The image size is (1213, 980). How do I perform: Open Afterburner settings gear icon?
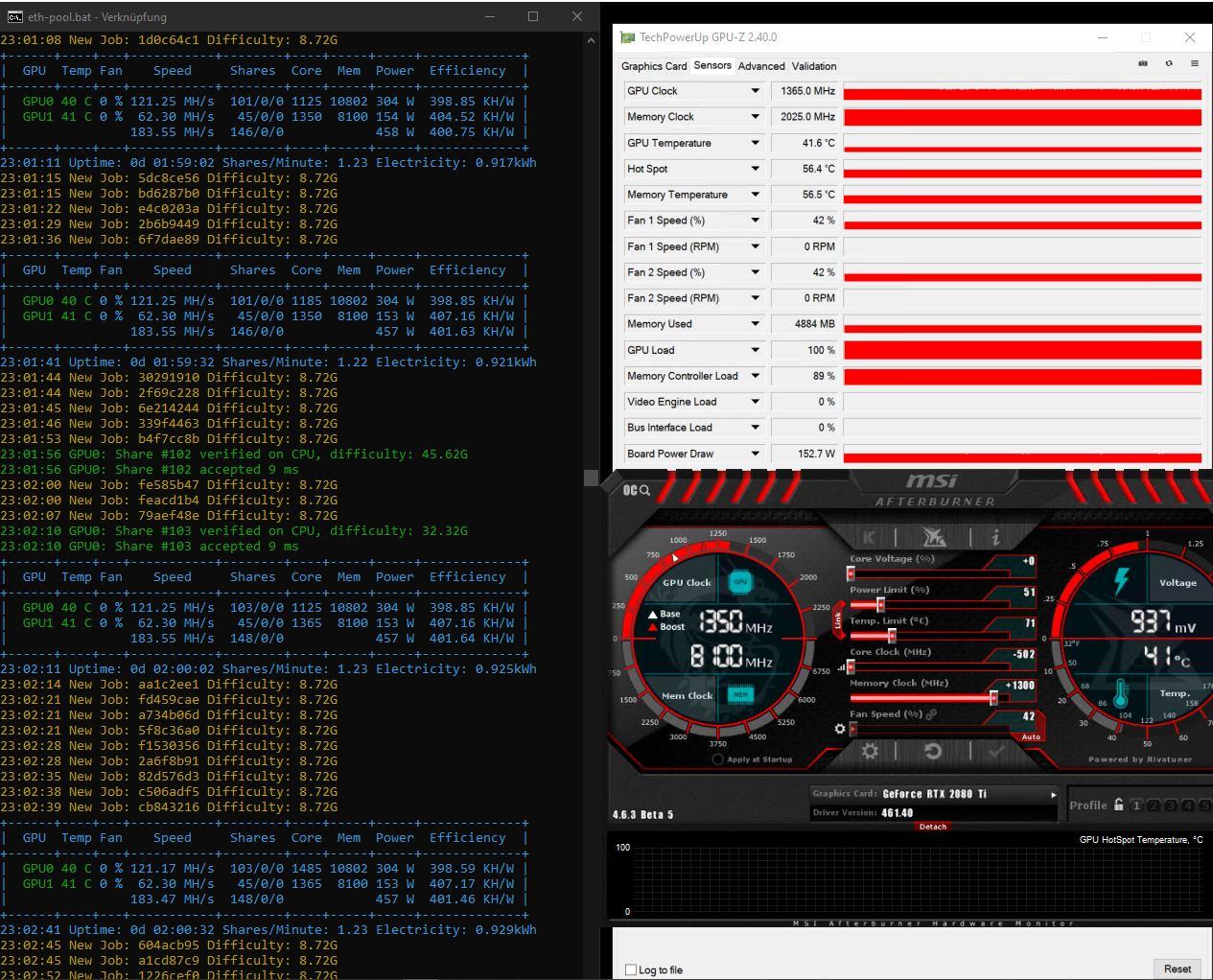(x=870, y=752)
